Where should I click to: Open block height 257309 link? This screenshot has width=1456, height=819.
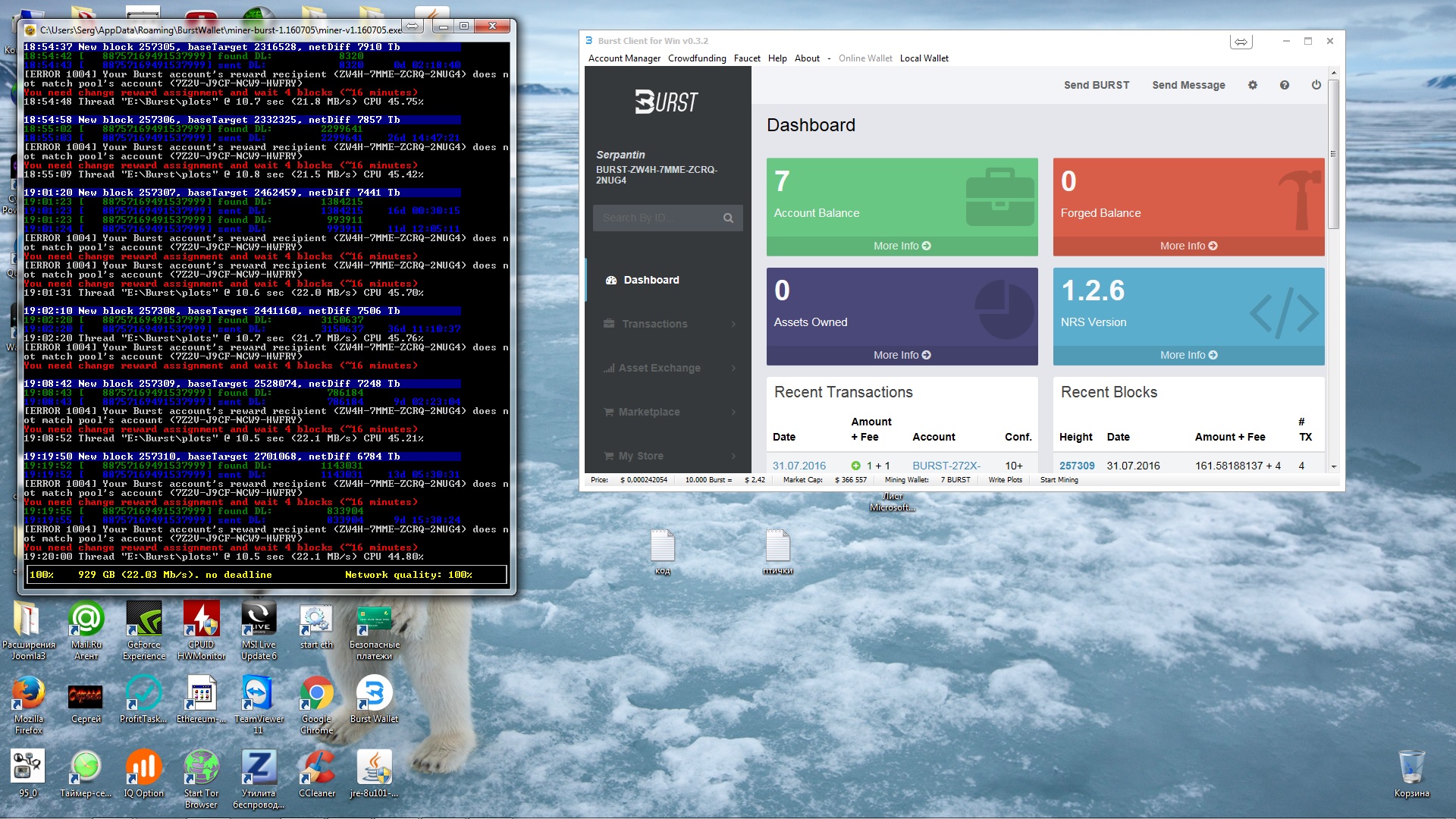click(1077, 466)
